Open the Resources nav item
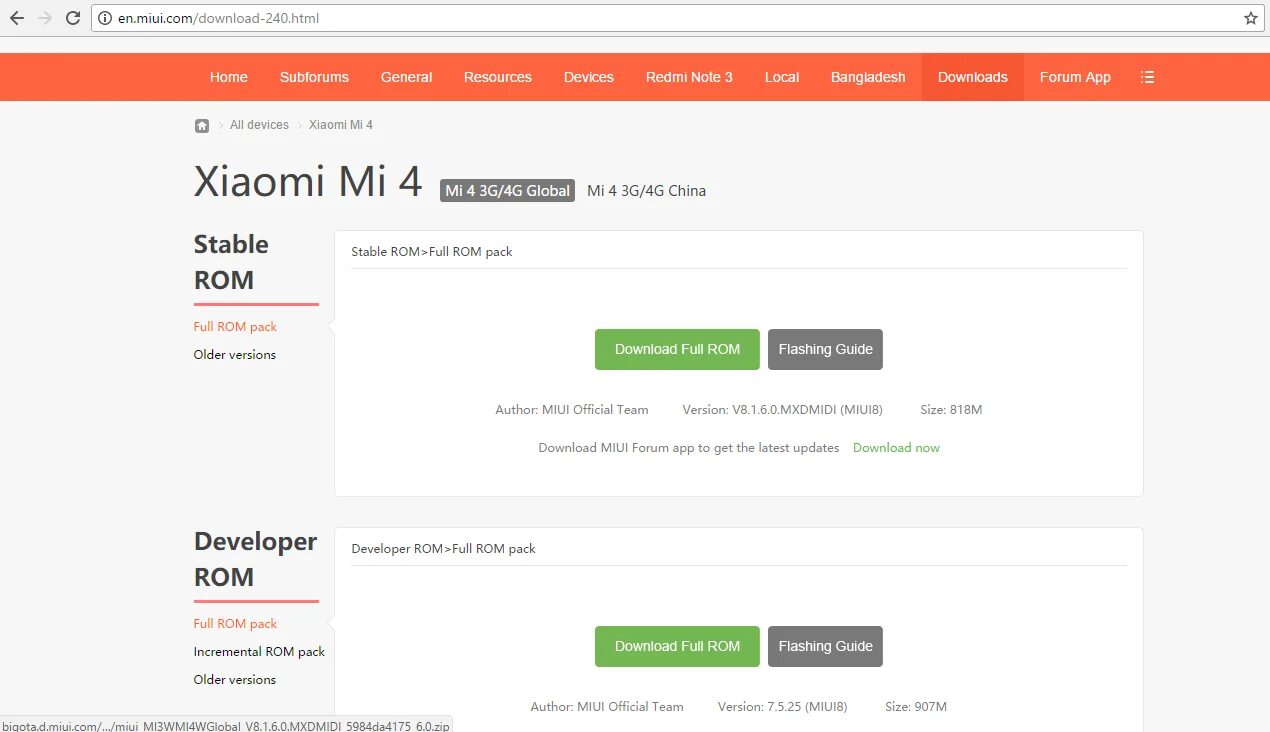This screenshot has height=732, width=1270. 498,77
